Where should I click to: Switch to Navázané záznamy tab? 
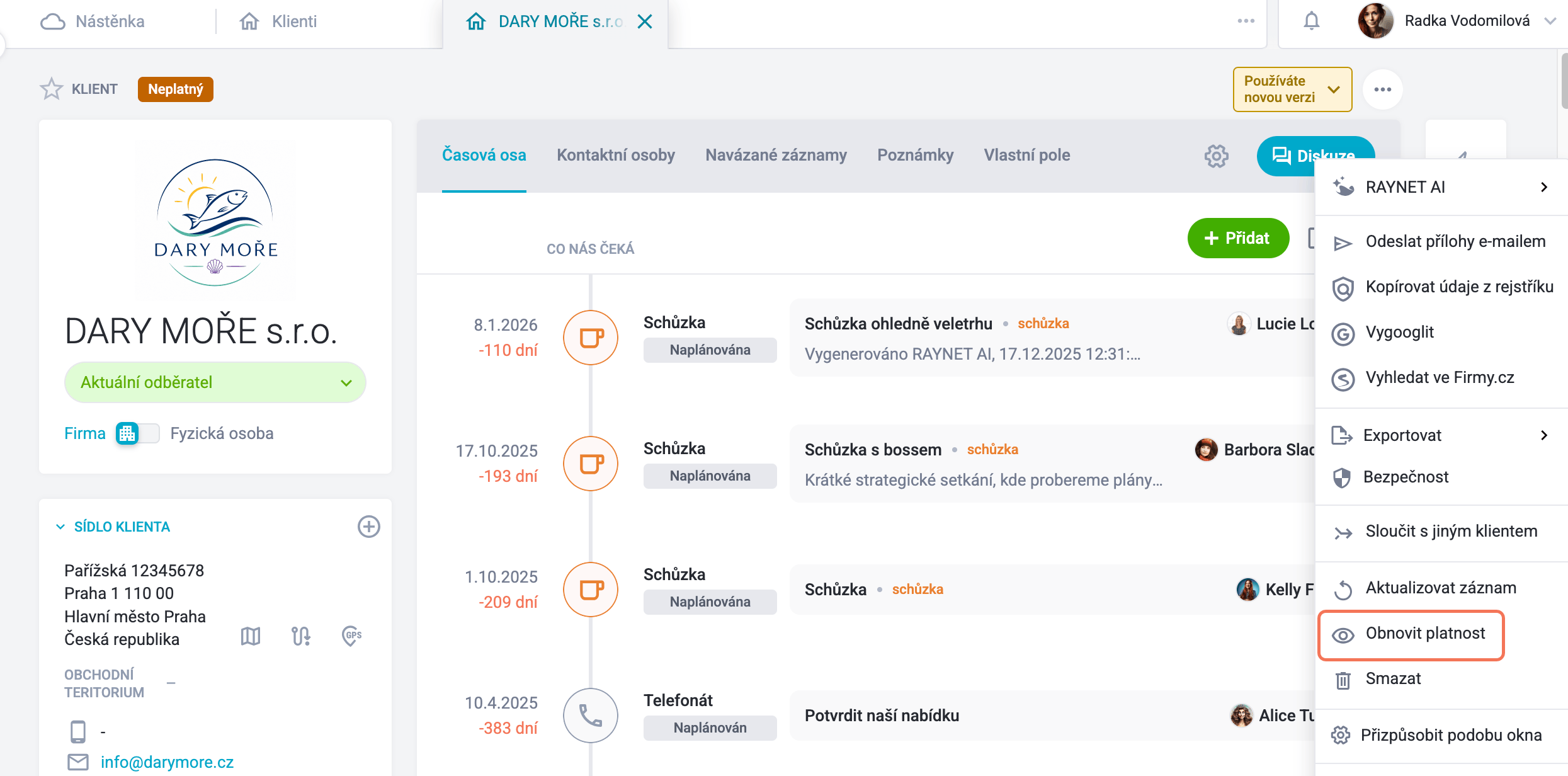[776, 155]
